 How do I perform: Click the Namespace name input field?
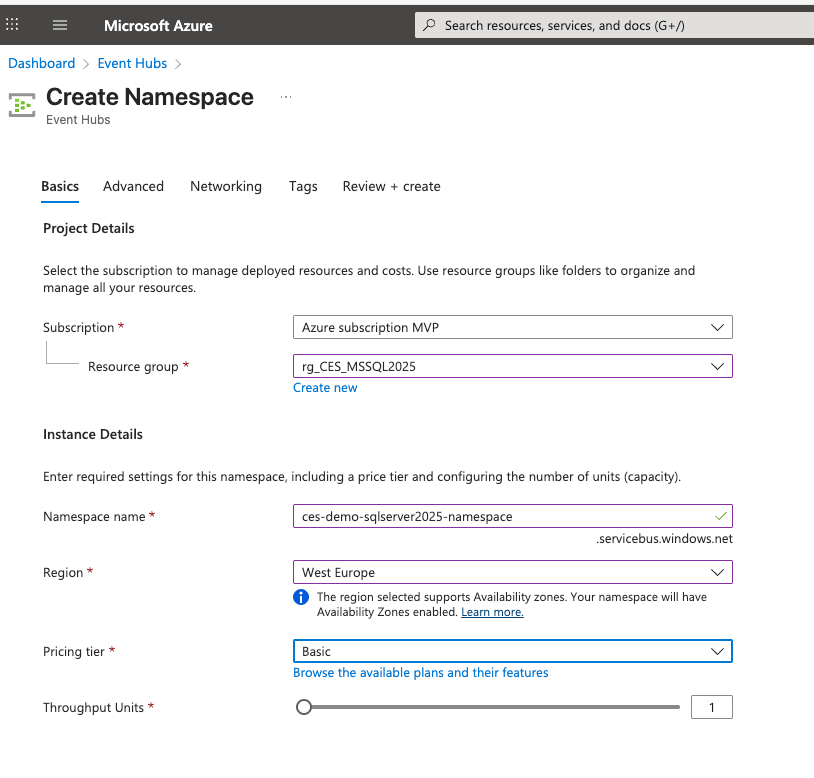pos(500,516)
